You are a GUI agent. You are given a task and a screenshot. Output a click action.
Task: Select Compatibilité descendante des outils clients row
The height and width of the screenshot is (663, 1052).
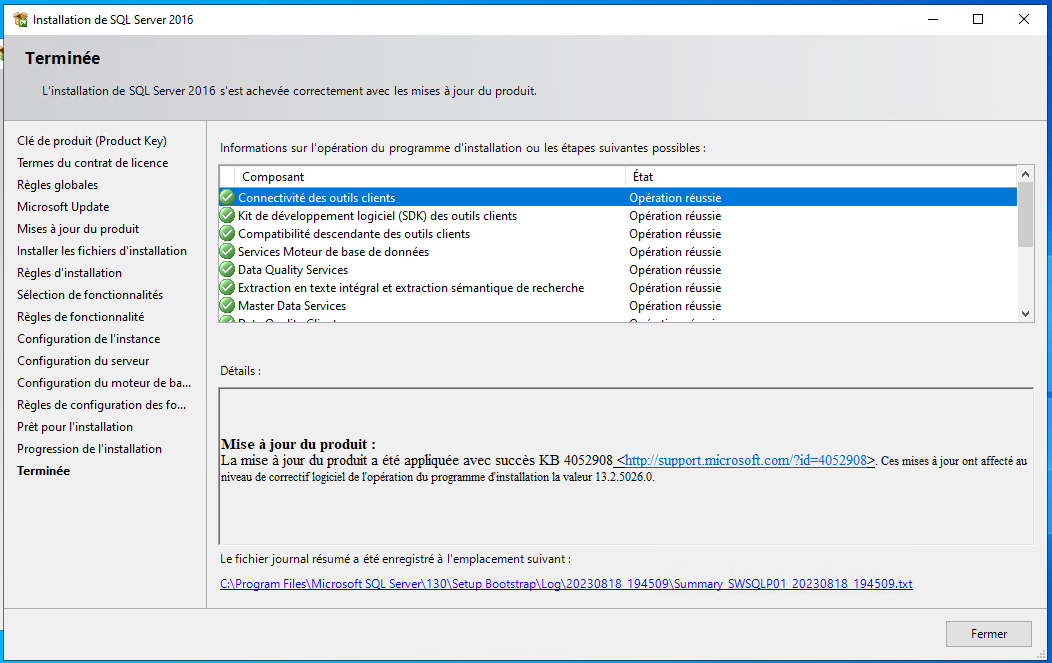[x=618, y=234]
